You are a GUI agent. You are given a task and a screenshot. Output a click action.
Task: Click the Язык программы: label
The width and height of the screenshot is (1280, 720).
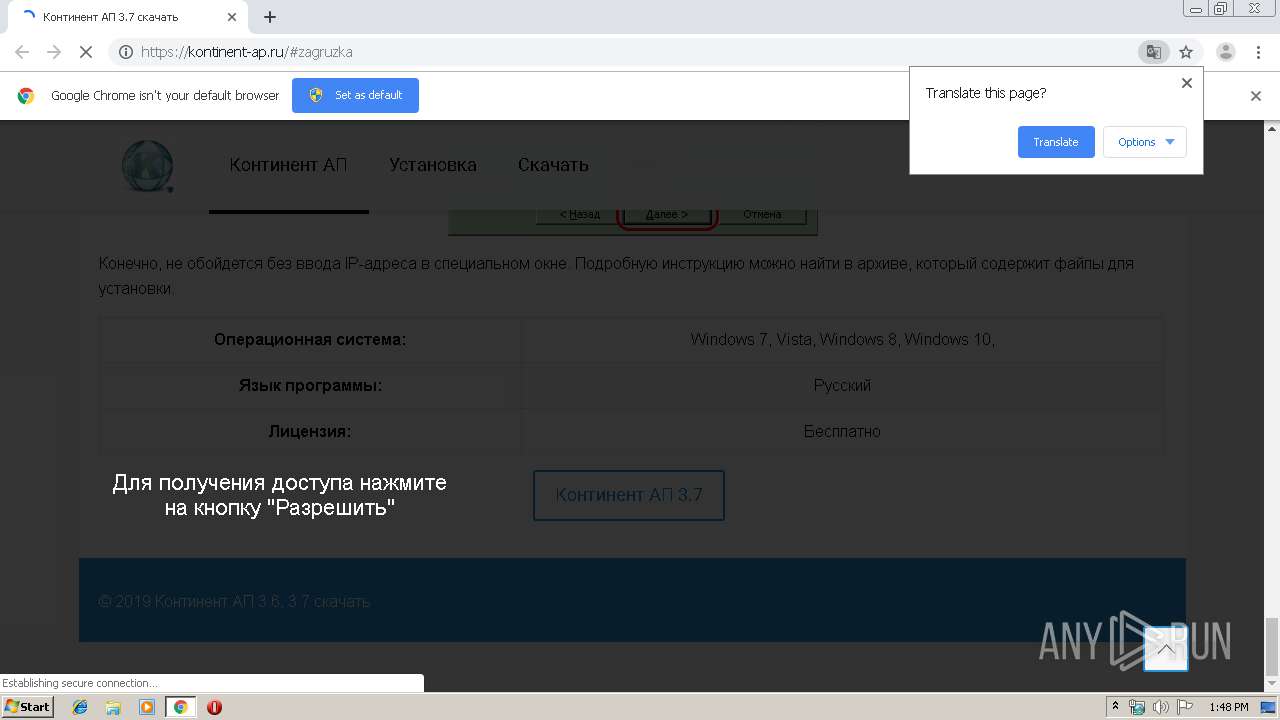[310, 386]
